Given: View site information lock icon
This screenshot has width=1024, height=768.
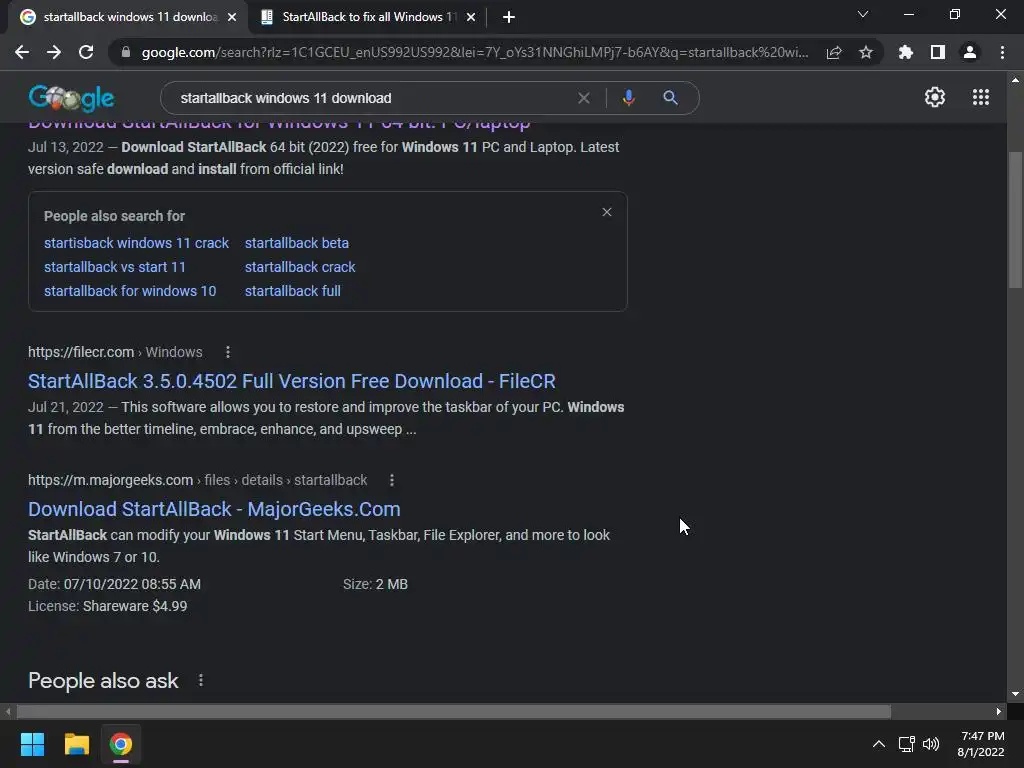Looking at the screenshot, I should point(126,52).
